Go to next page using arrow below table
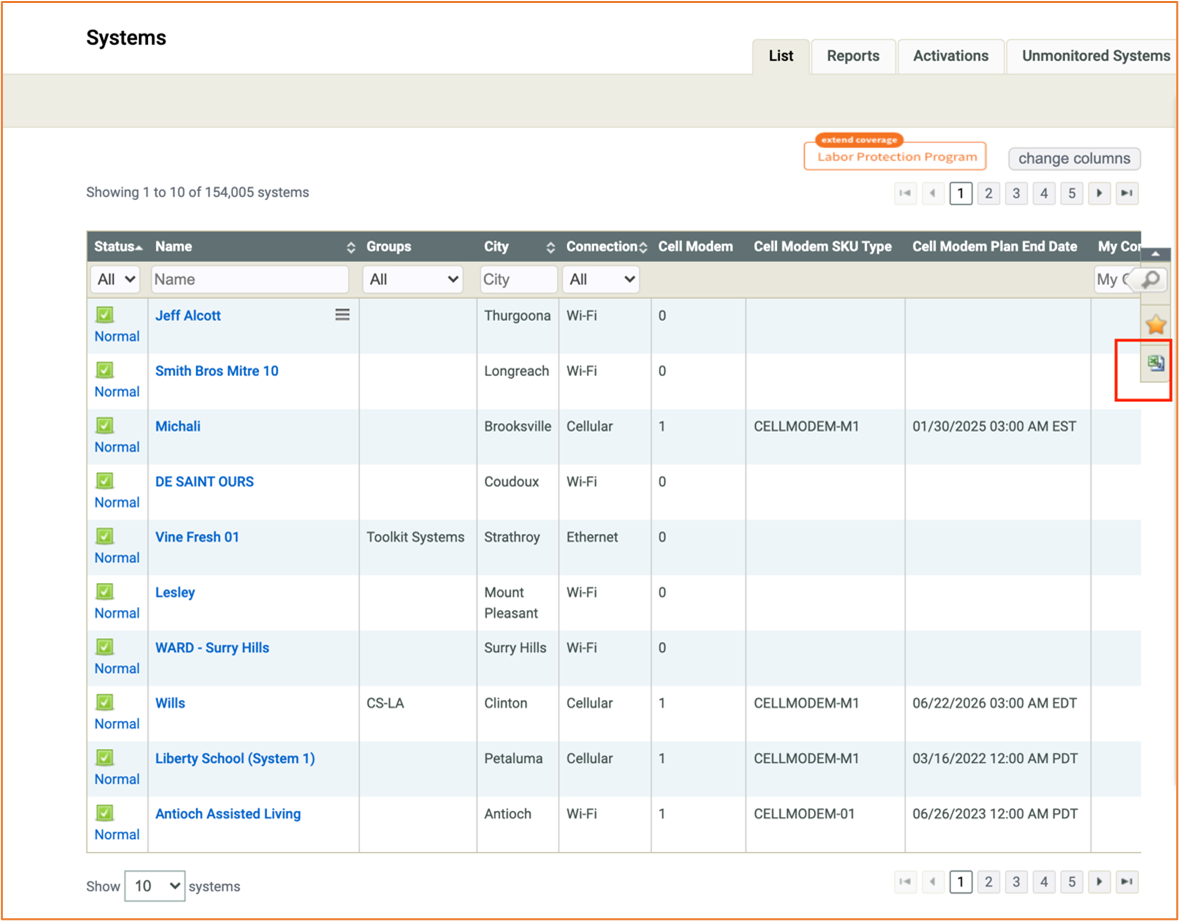The image size is (1179, 921). [x=1099, y=882]
